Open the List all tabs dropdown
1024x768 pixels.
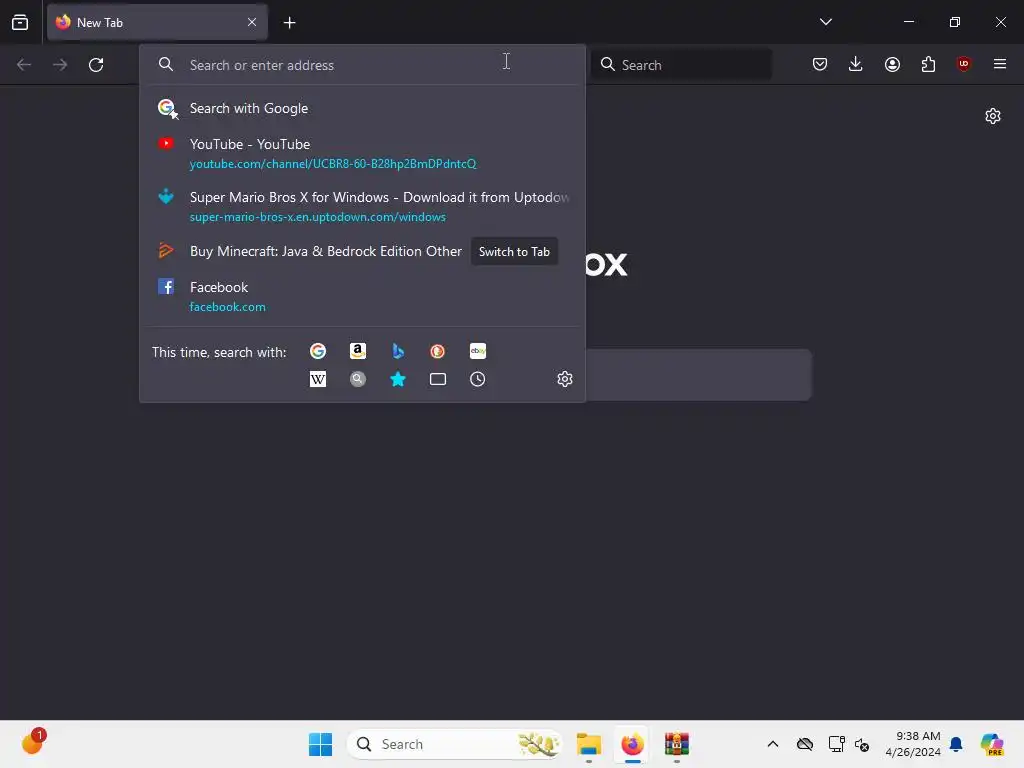(x=825, y=22)
